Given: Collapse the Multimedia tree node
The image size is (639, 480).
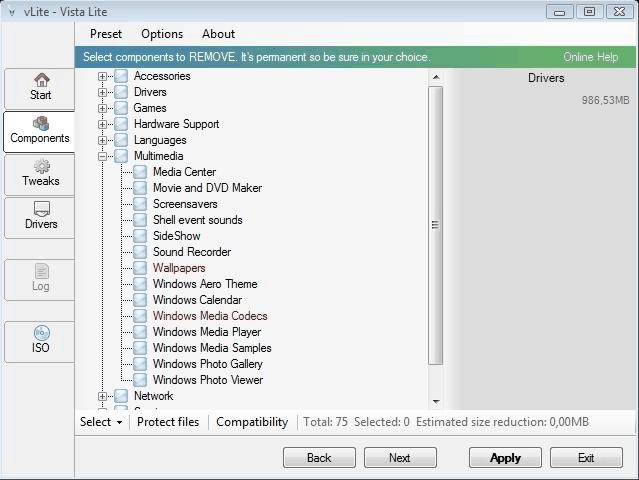Looking at the screenshot, I should click(102, 156).
